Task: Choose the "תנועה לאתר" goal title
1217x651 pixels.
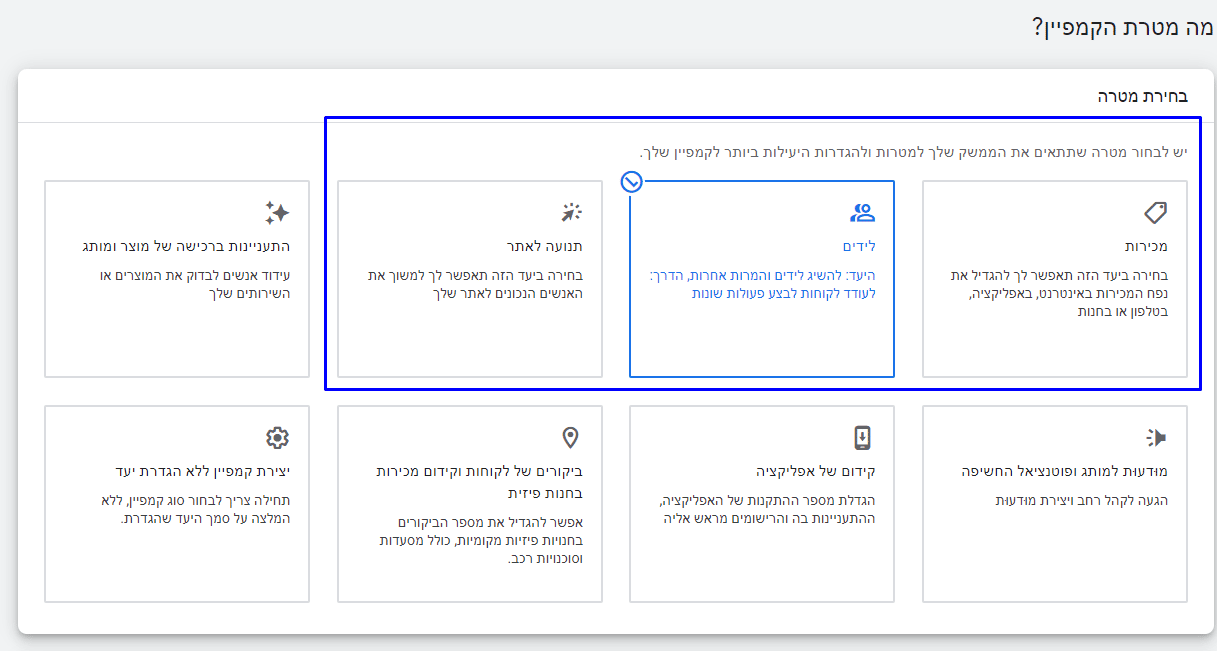Action: (544, 246)
